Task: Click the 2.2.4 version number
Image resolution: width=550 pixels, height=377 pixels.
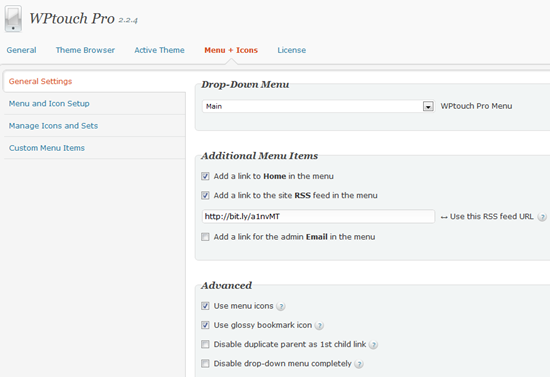Action: [128, 20]
